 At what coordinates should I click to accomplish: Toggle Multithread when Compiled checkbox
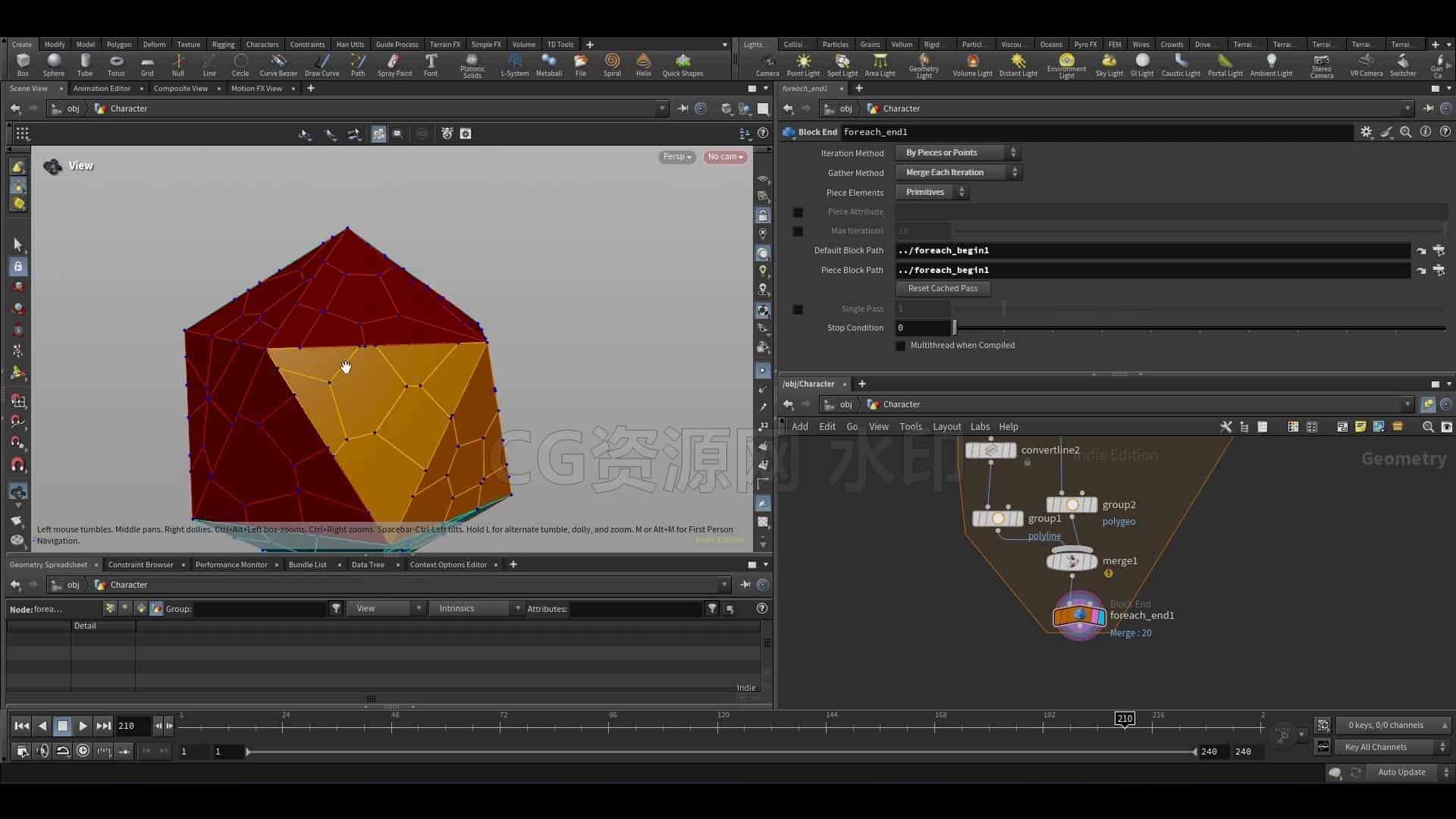click(900, 346)
